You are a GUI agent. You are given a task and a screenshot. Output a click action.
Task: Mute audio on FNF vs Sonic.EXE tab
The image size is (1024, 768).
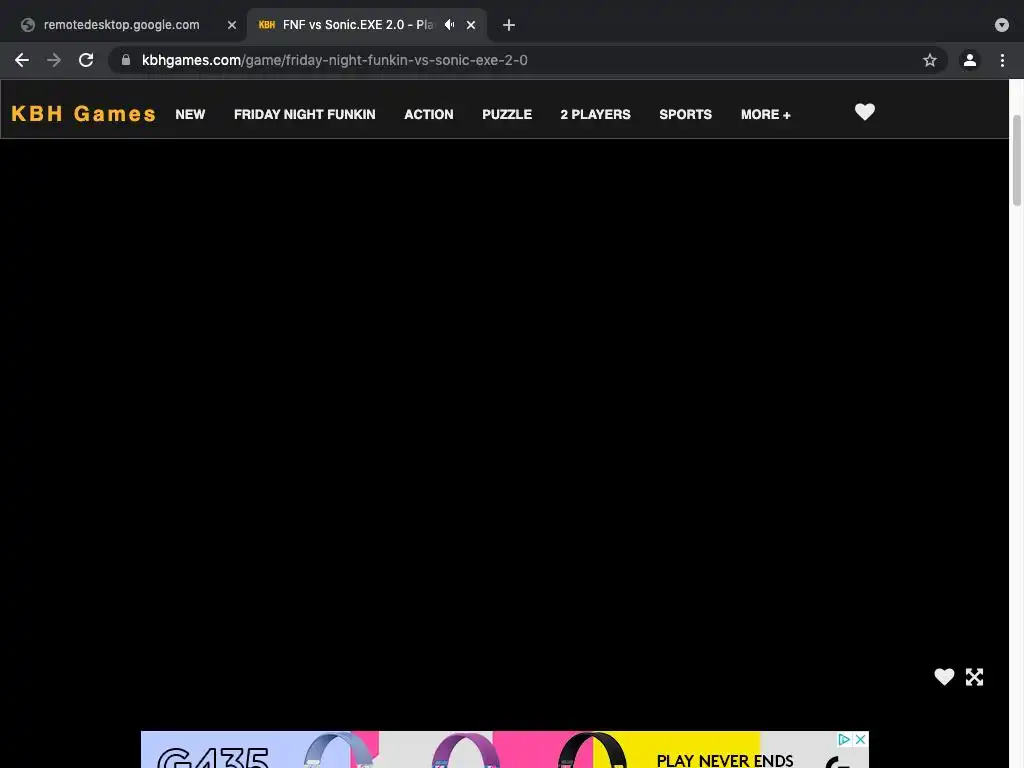[x=449, y=25]
